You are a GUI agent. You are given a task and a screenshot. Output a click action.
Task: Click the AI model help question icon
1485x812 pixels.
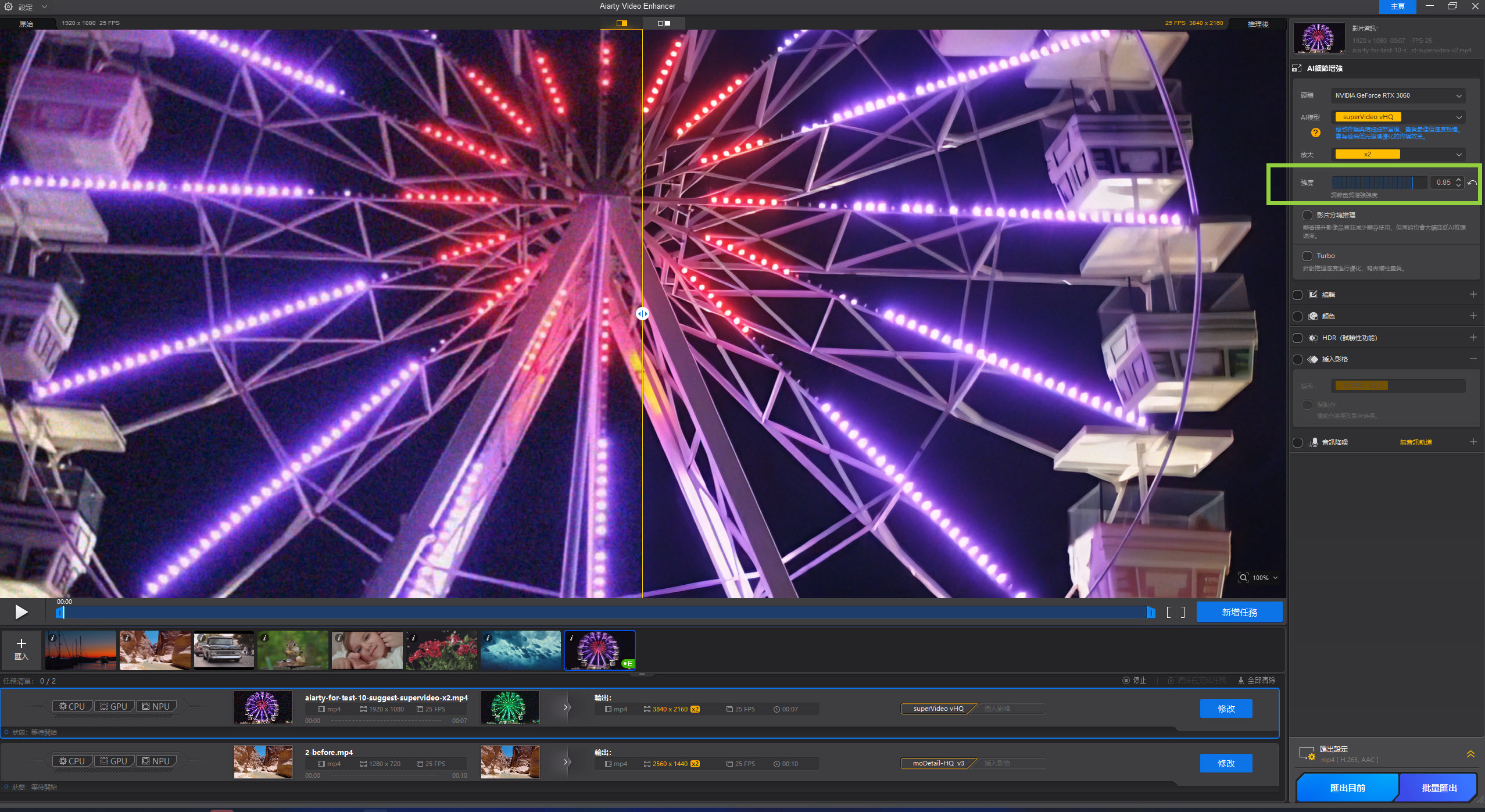1315,133
